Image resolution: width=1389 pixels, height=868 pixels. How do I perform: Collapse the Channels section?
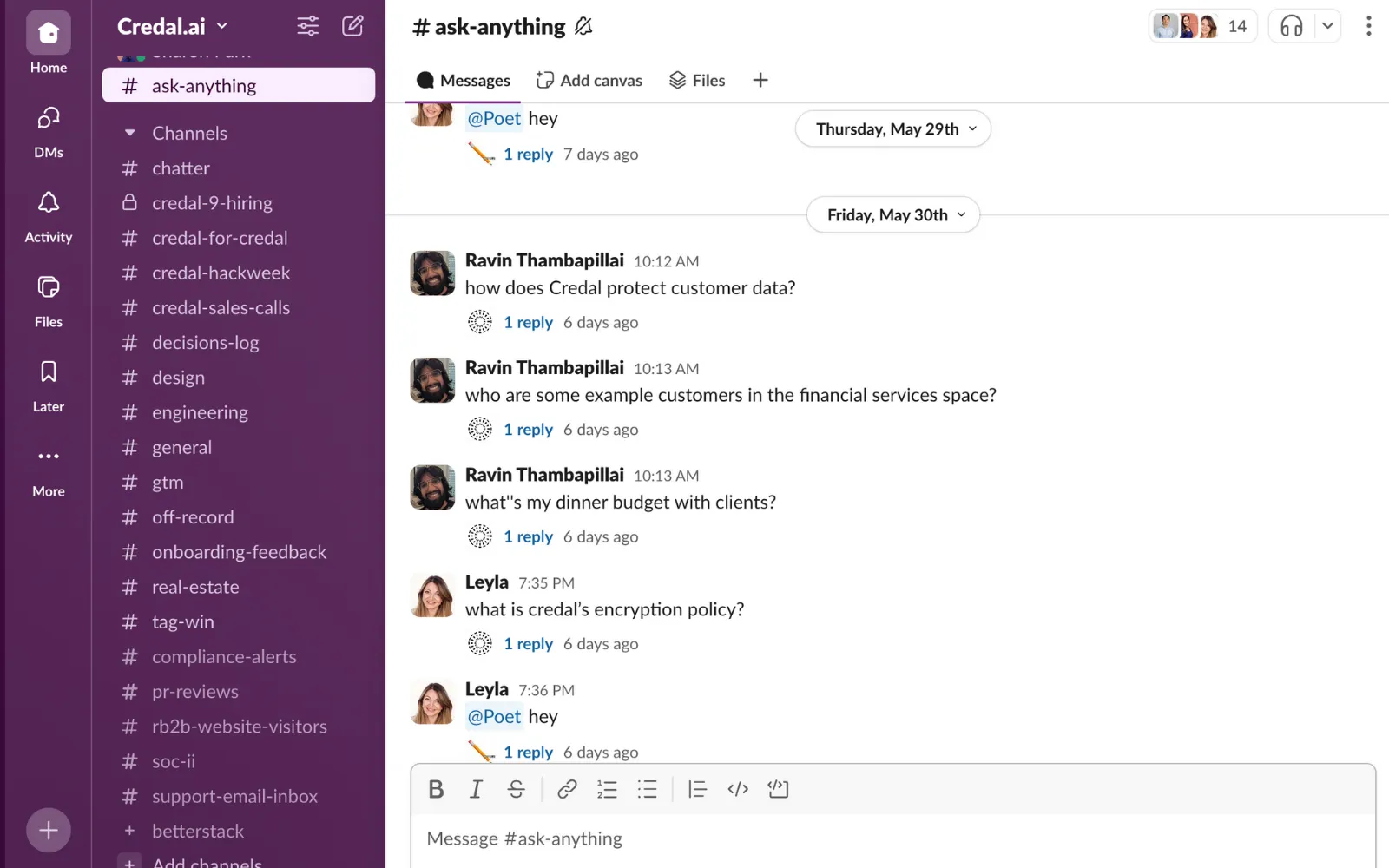130,133
